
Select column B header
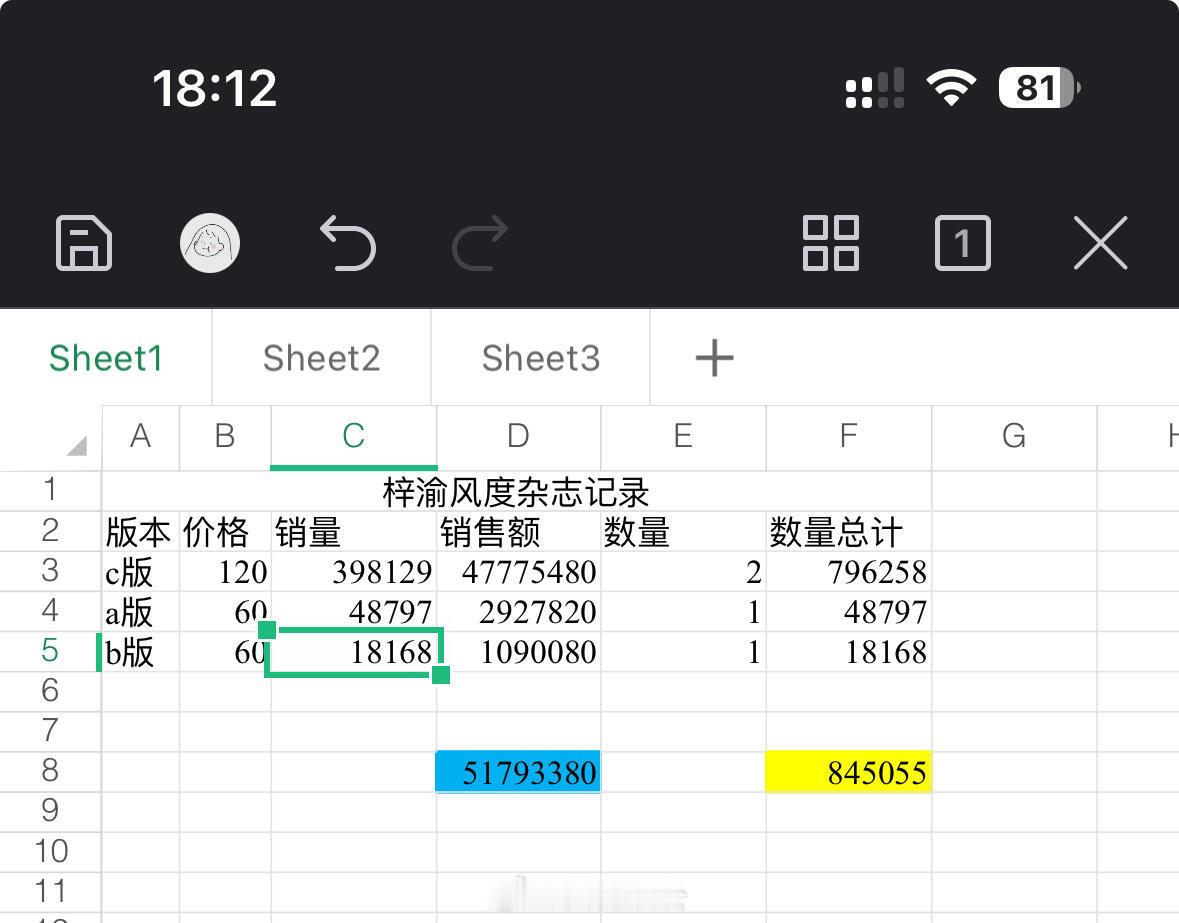(x=225, y=436)
